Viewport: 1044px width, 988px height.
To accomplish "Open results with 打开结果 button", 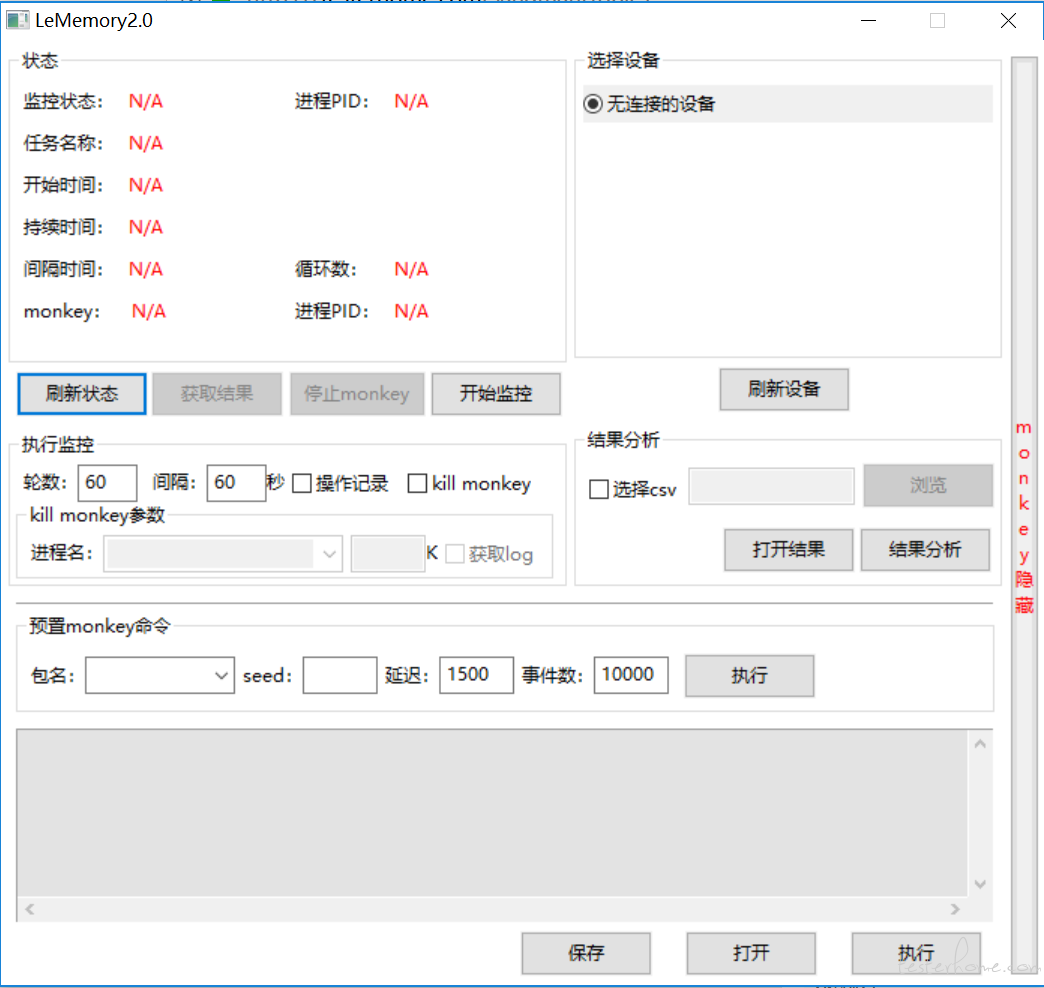I will tap(788, 550).
